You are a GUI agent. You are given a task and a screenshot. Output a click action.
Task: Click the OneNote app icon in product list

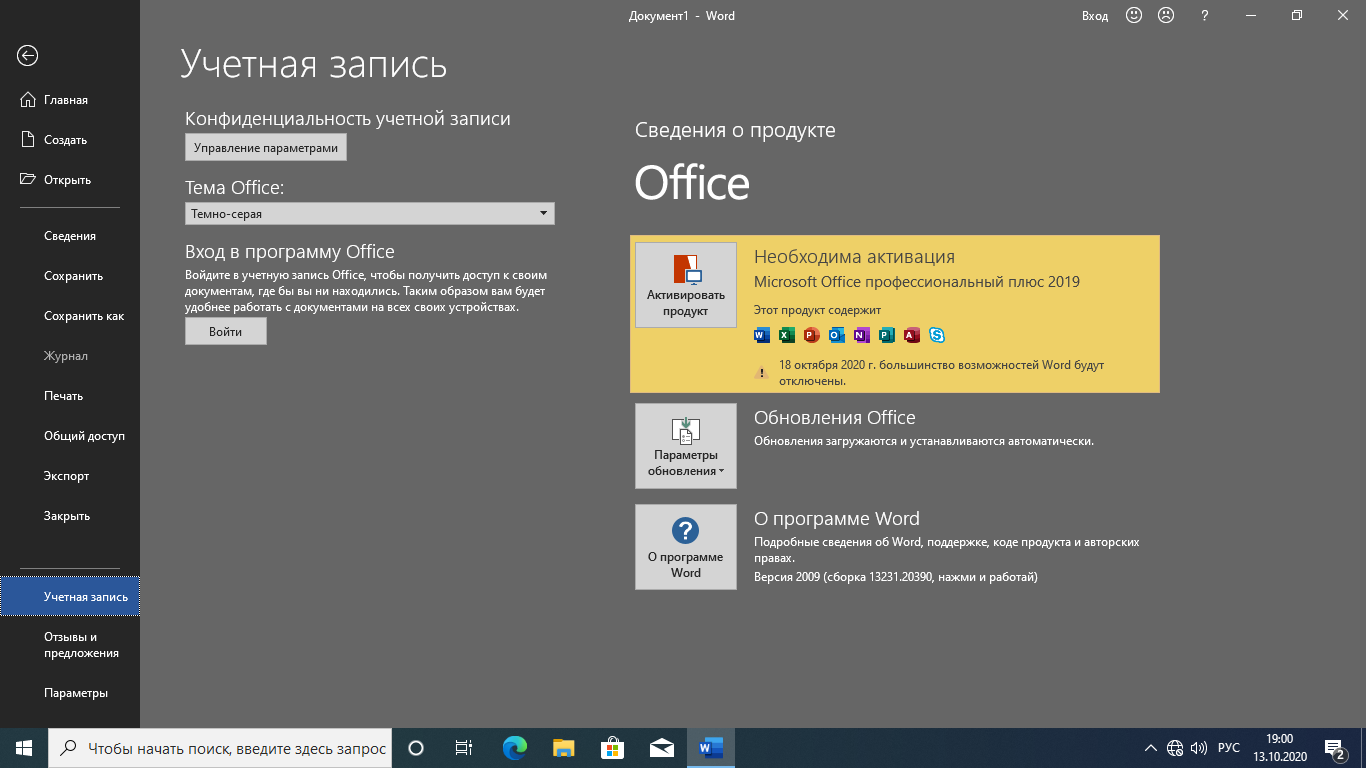click(862, 335)
